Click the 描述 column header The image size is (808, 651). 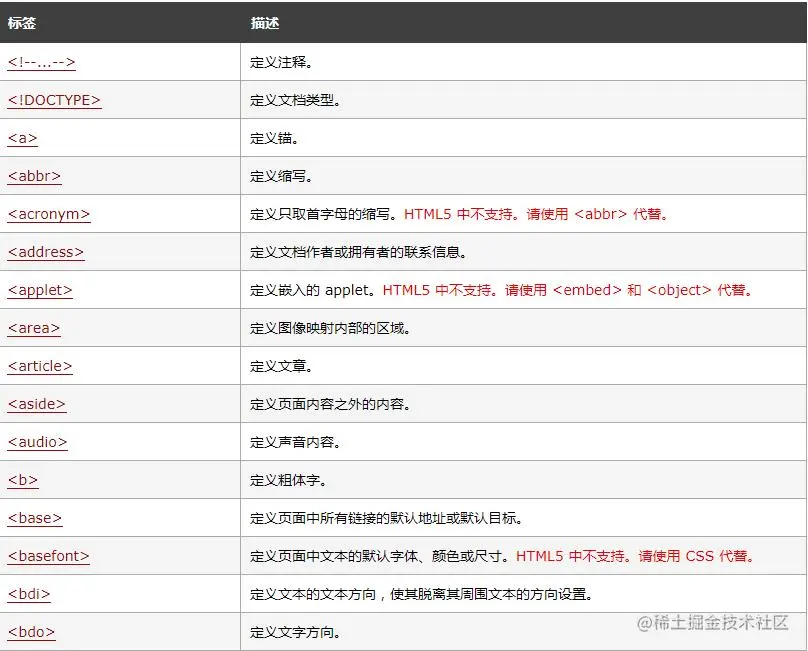258,23
